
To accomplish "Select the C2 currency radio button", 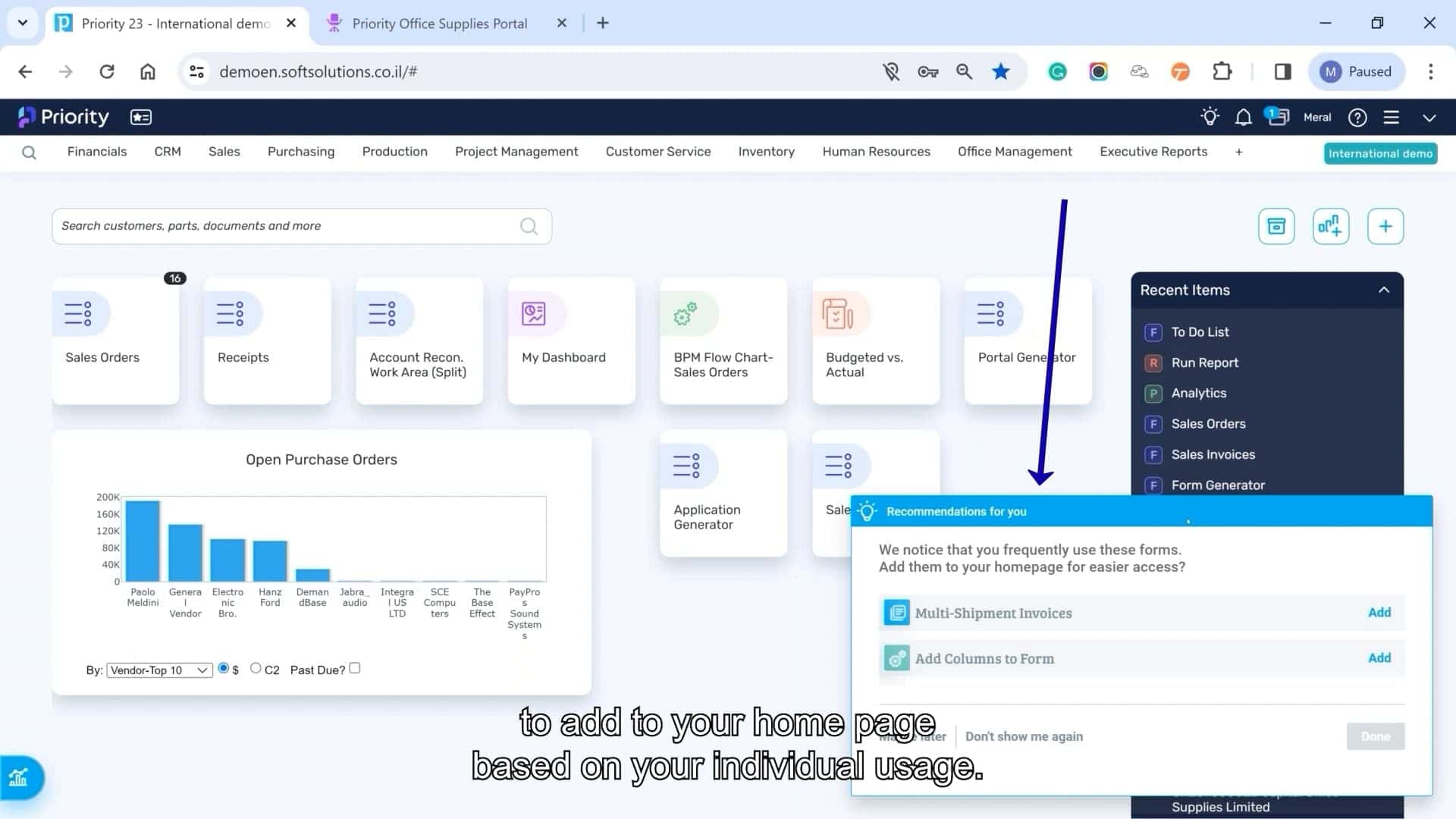I will pos(256,668).
